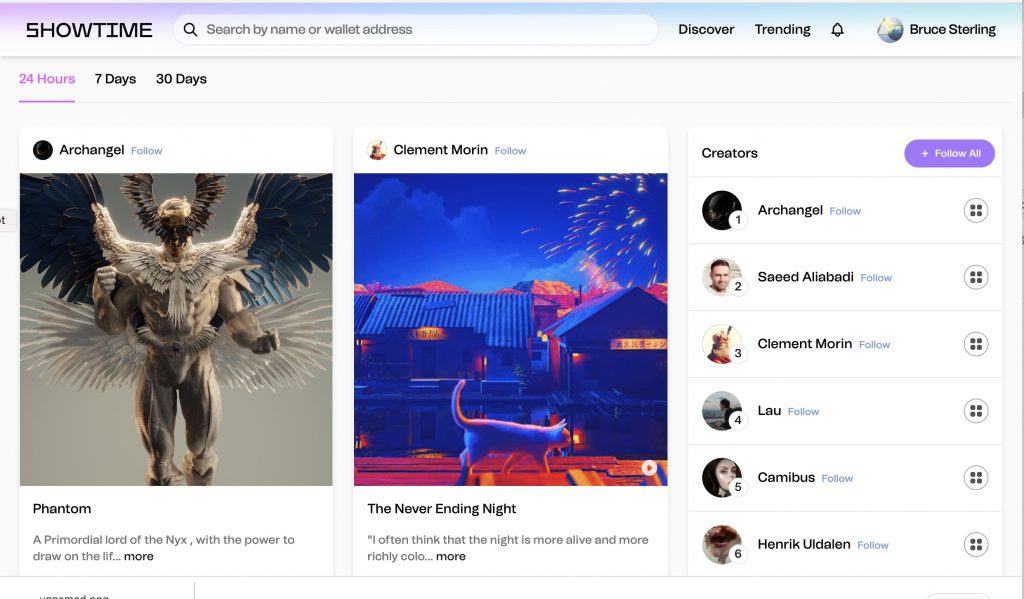Open the Trending page
Viewport: 1024px width, 599px height.
(x=782, y=29)
